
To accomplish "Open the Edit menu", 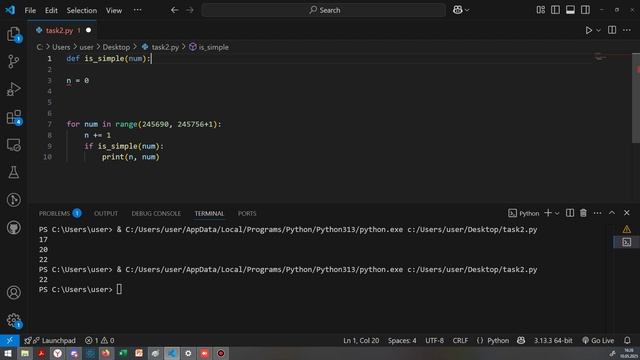I will coord(51,10).
